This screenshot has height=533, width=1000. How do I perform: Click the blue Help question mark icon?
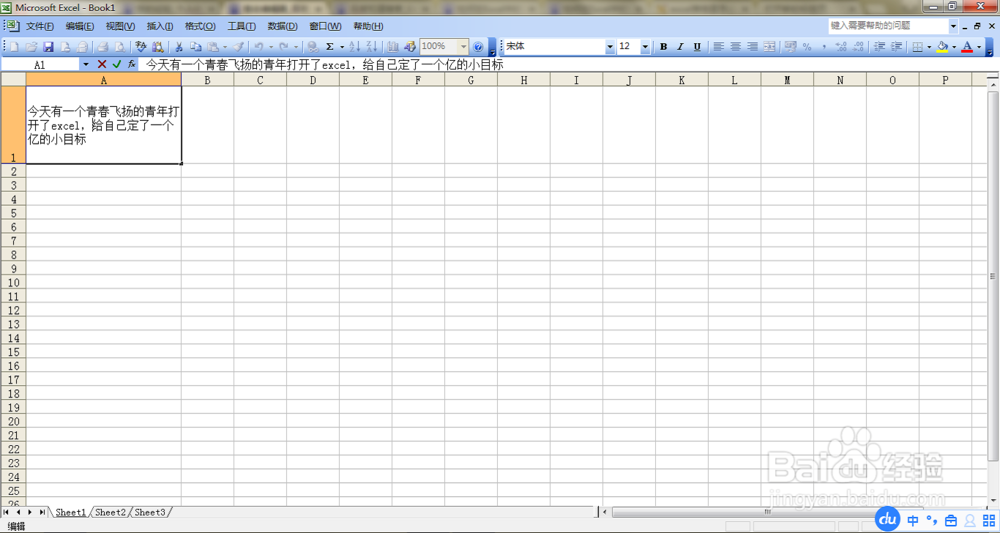[478, 47]
